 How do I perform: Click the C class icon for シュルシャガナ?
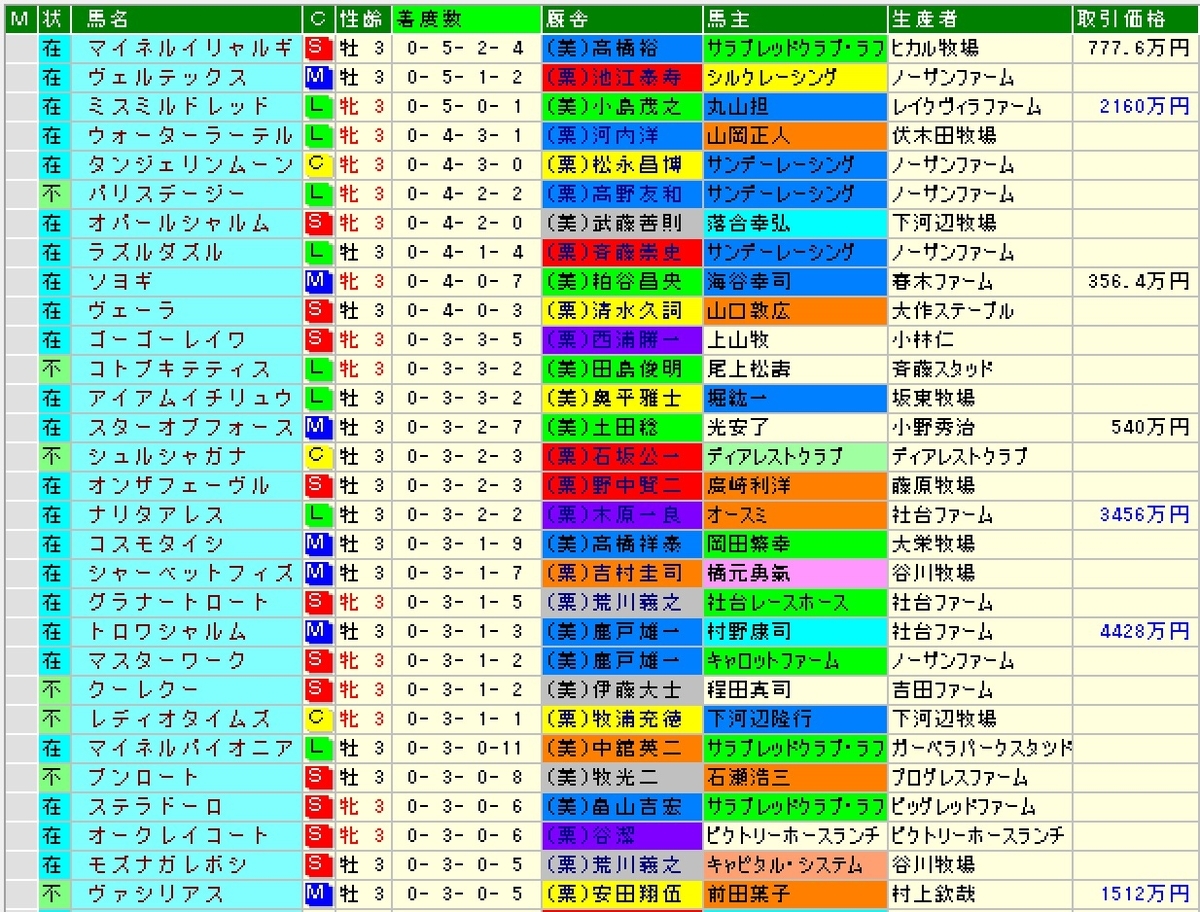click(x=318, y=456)
